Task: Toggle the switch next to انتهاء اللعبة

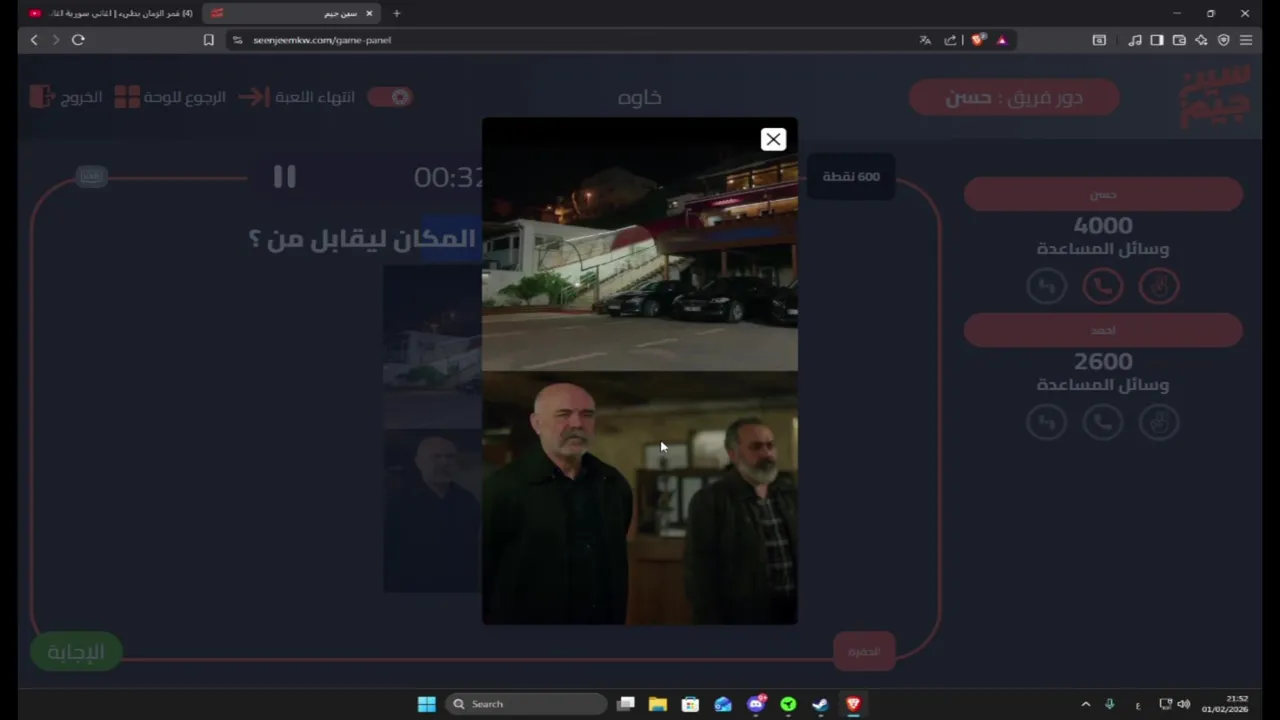Action: coord(390,97)
